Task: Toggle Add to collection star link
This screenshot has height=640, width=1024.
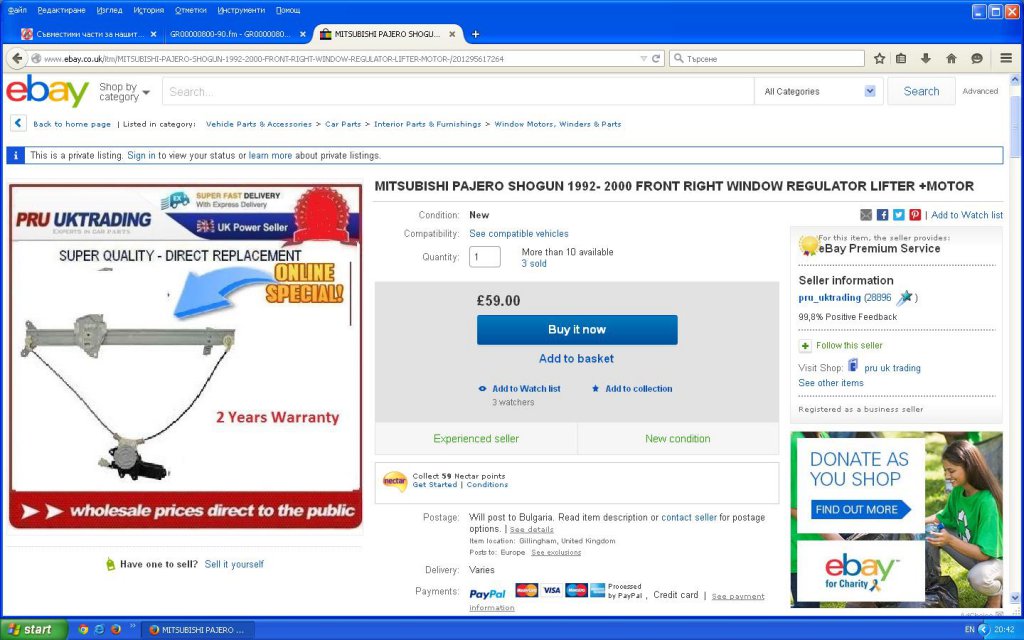Action: pyautogui.click(x=632, y=389)
